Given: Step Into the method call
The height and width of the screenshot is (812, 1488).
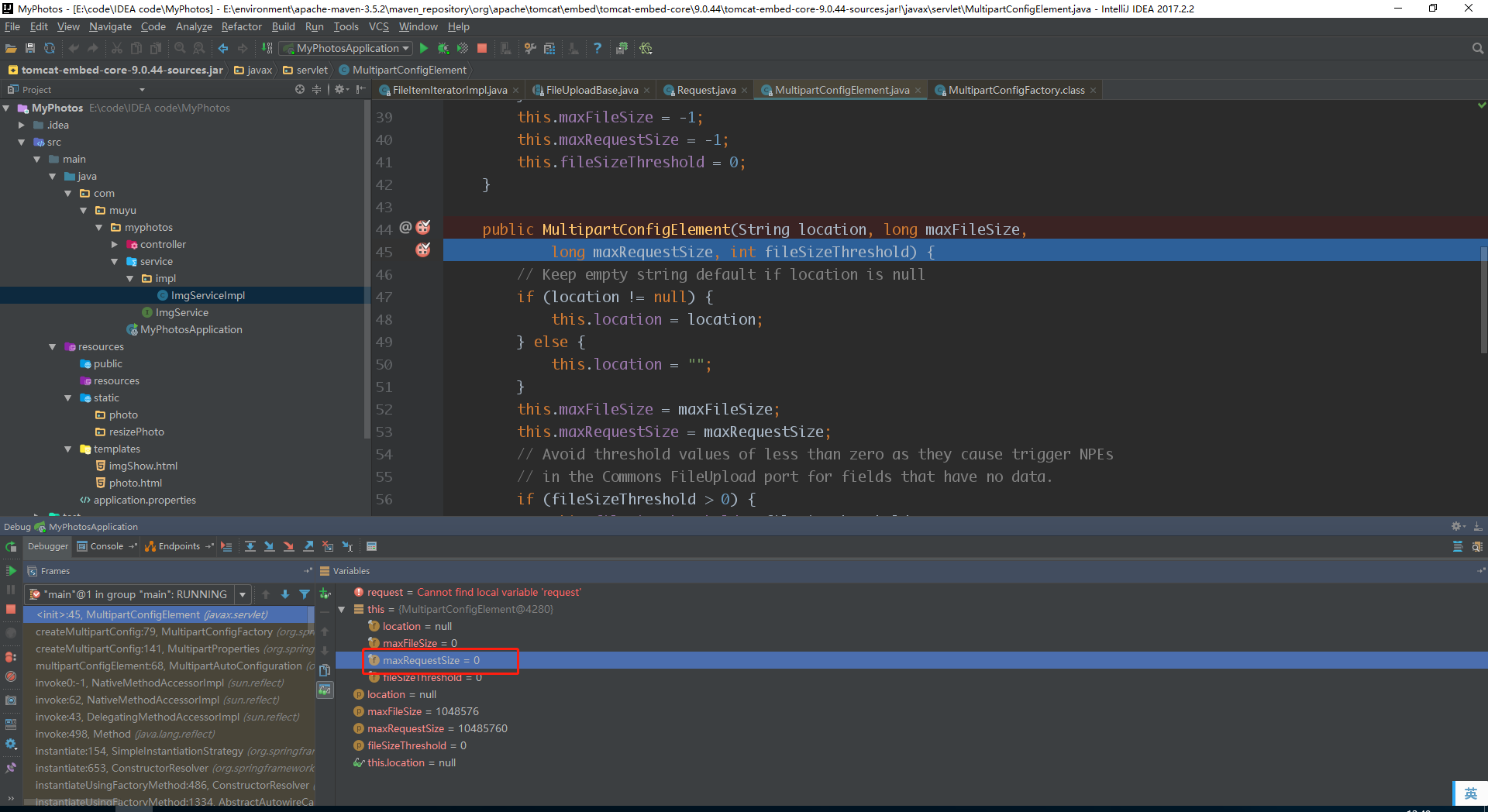Looking at the screenshot, I should coord(269,546).
